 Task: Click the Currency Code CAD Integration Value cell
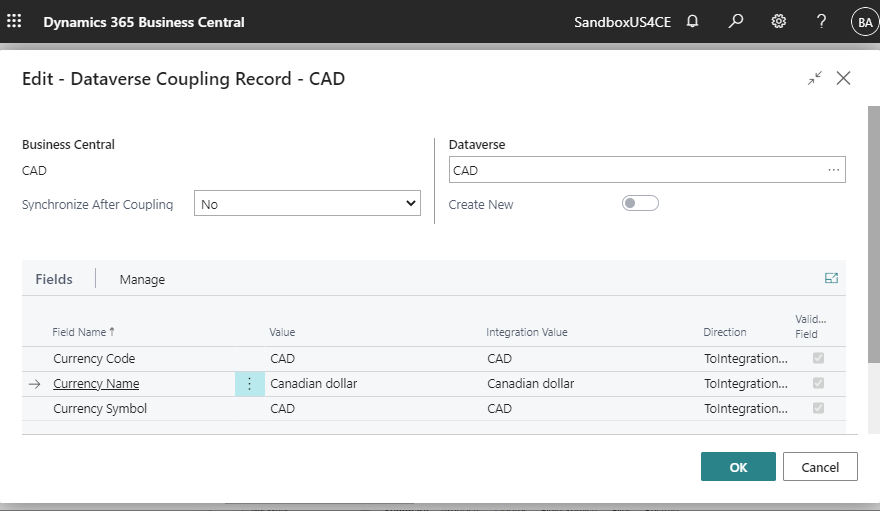tap(499, 358)
